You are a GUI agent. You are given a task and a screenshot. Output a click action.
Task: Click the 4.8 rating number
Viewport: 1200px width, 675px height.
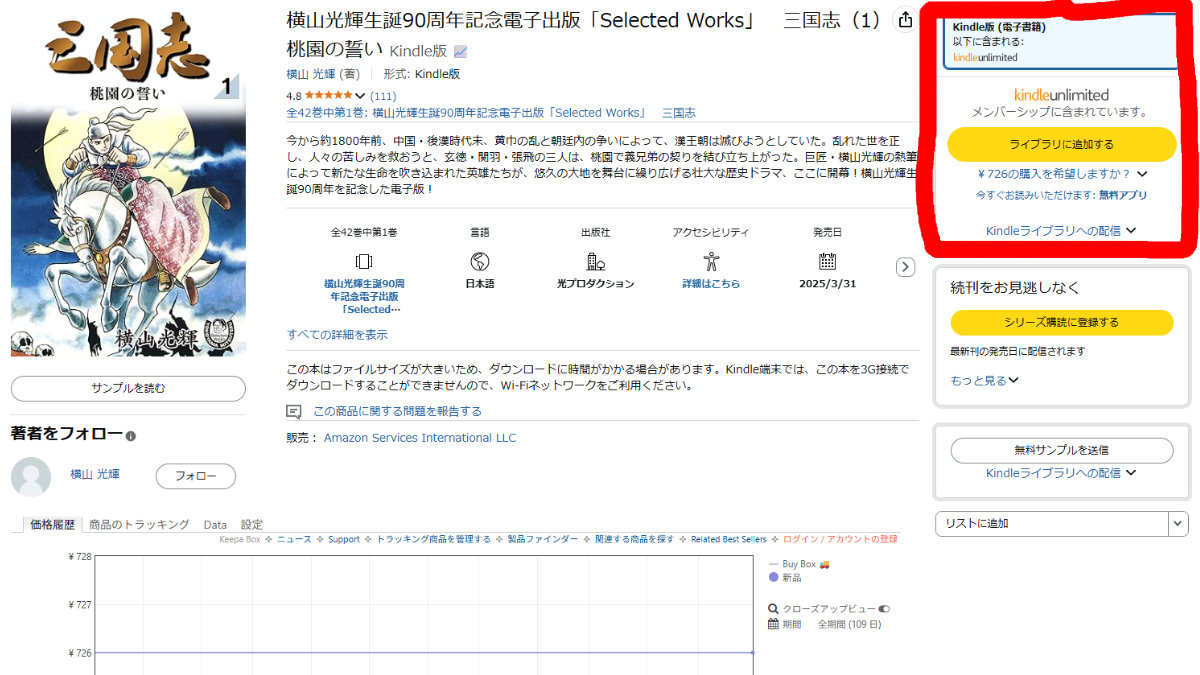click(294, 96)
